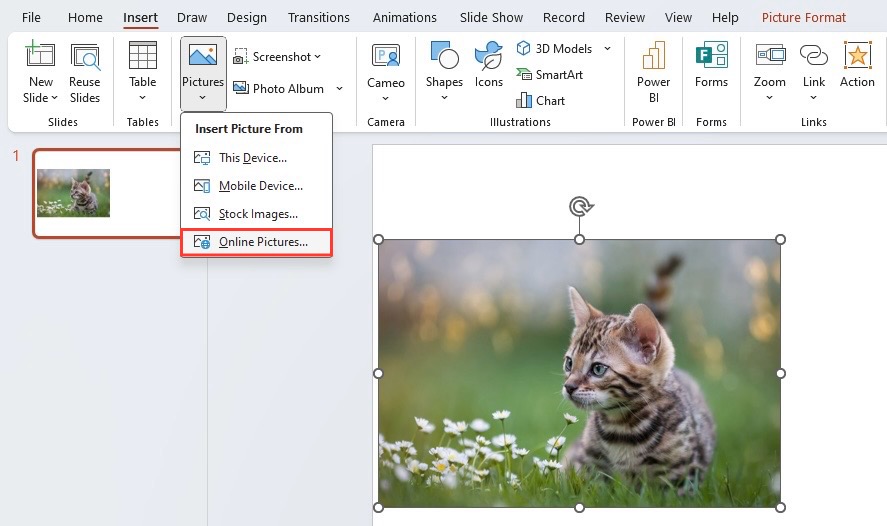Insert a Power BI report
The image size is (887, 526).
(653, 72)
